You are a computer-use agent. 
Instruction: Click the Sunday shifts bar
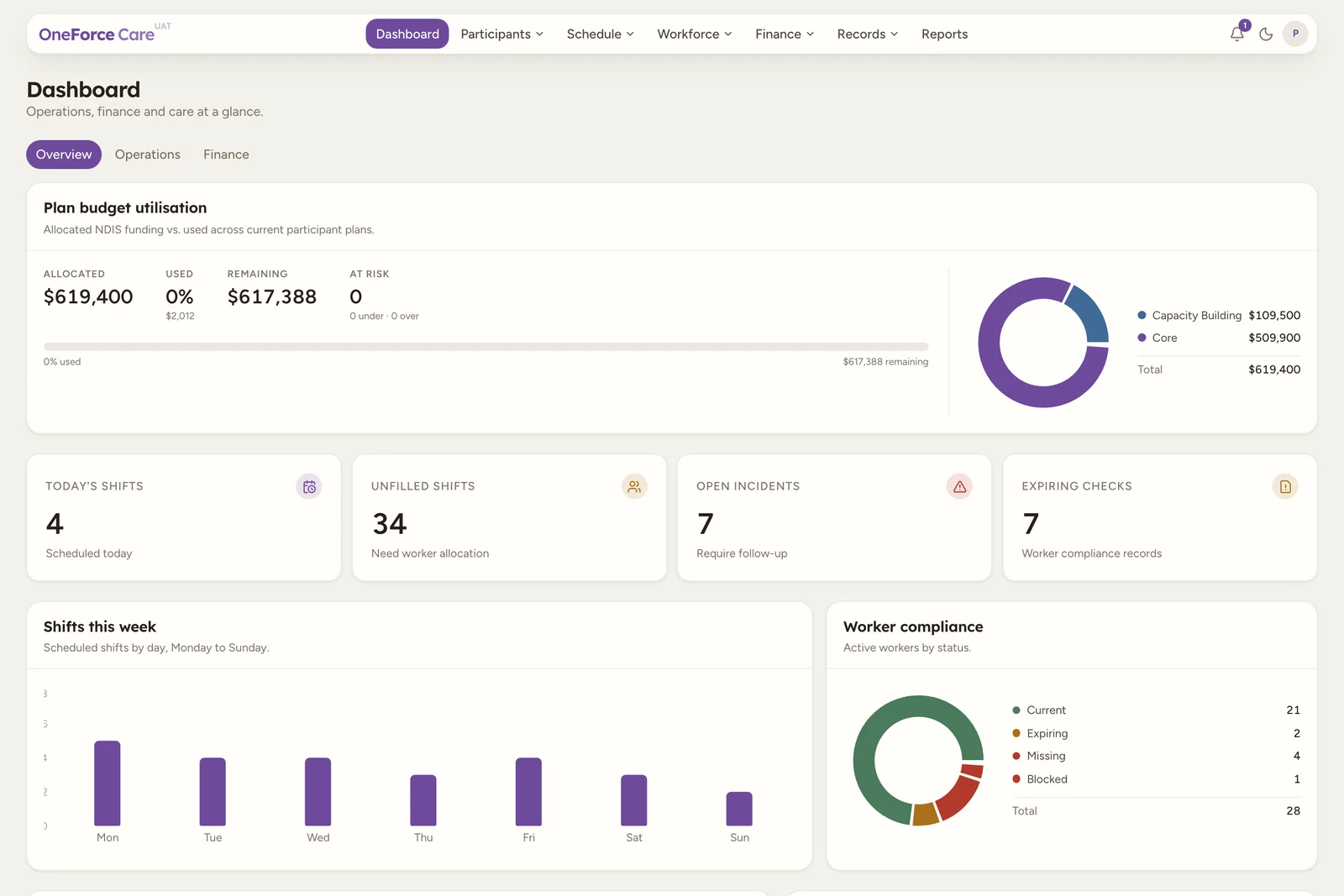pyautogui.click(x=739, y=809)
